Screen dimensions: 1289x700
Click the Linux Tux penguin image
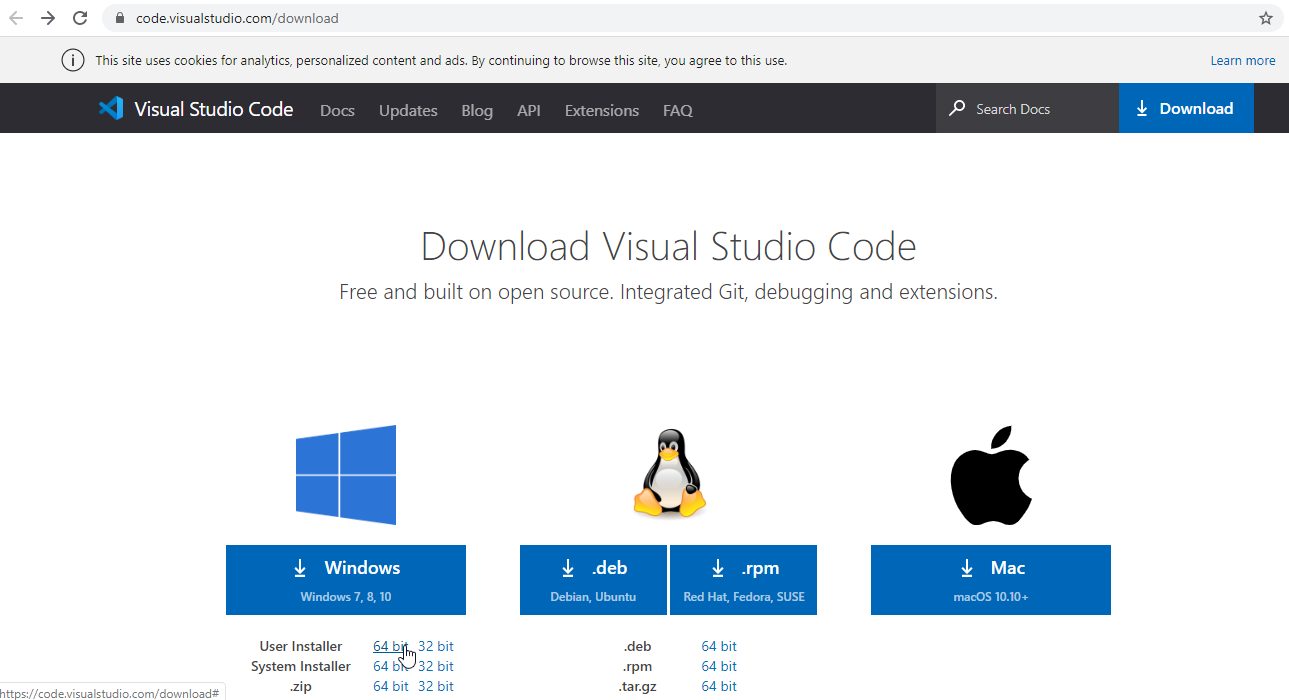click(669, 474)
